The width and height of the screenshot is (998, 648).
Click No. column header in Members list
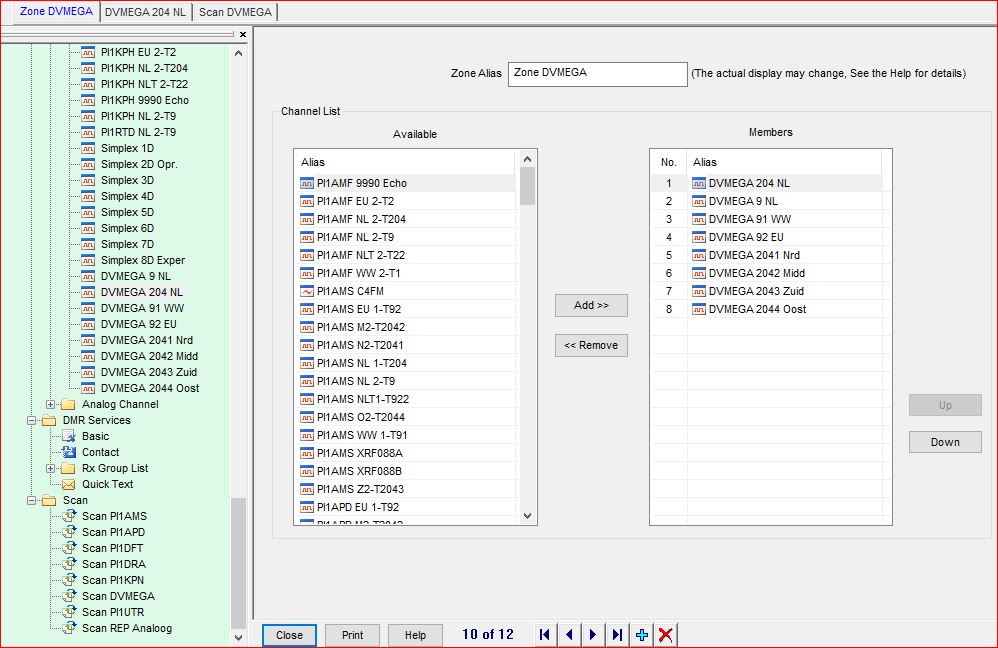(668, 162)
